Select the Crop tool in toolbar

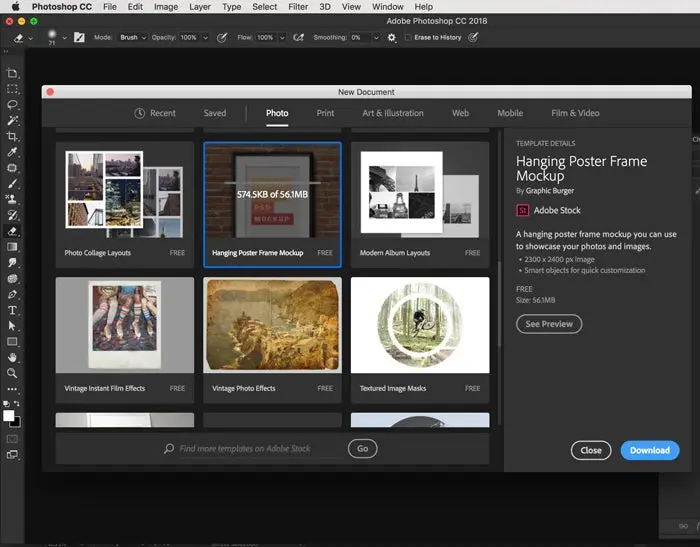pyautogui.click(x=12, y=136)
